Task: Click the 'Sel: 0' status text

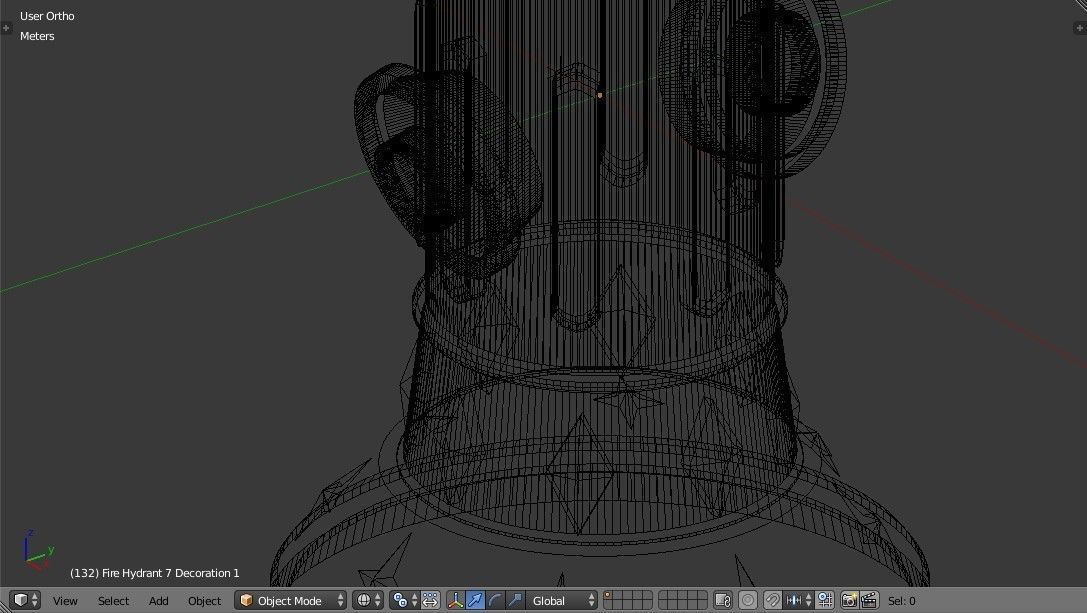Action: point(901,601)
